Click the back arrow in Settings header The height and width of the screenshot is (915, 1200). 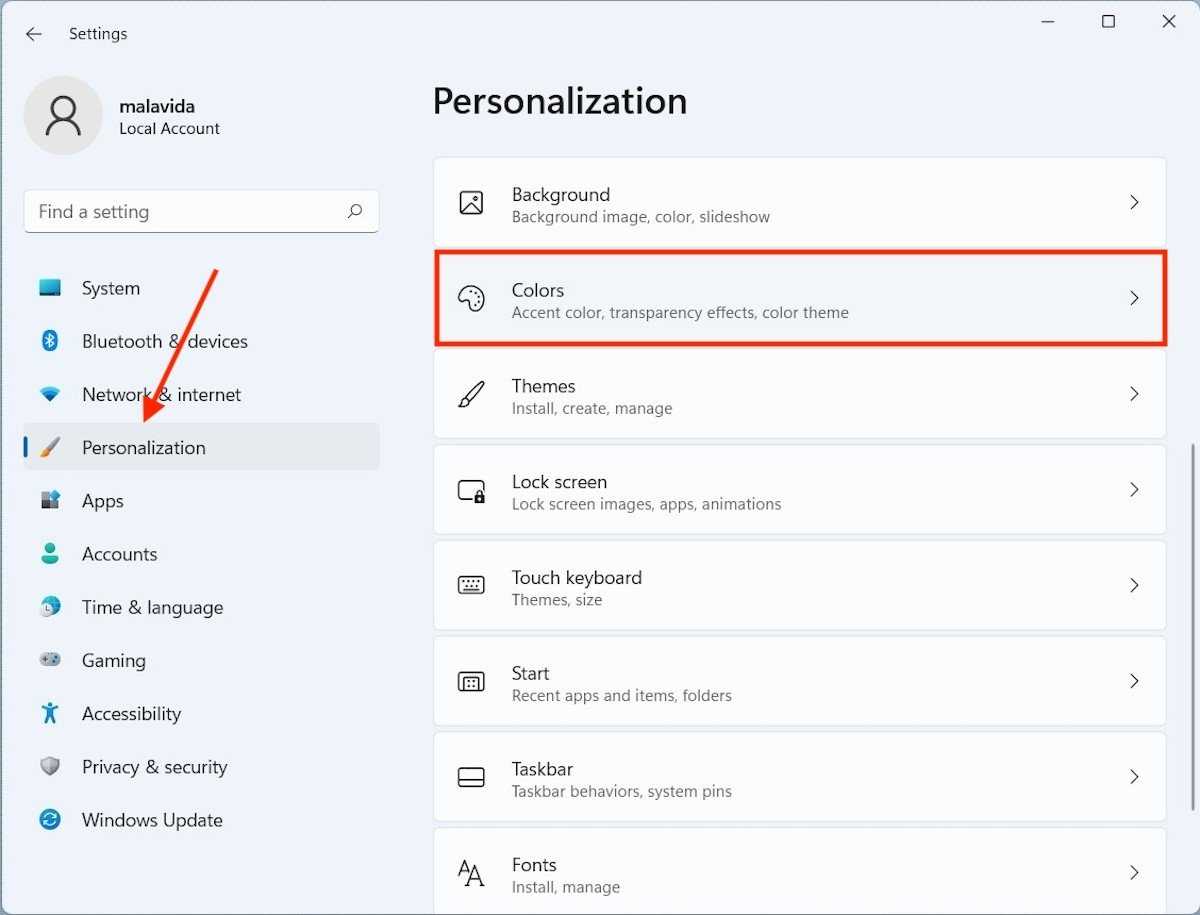[34, 34]
